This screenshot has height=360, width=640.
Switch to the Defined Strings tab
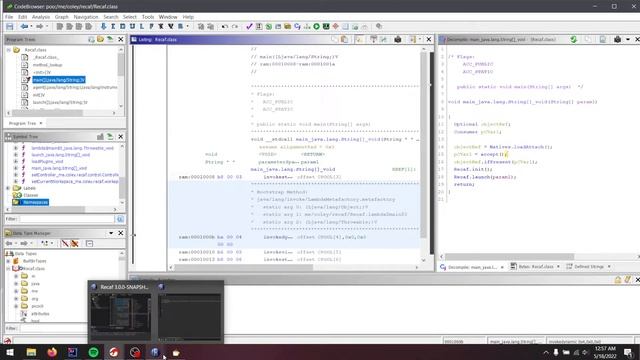click(x=589, y=267)
